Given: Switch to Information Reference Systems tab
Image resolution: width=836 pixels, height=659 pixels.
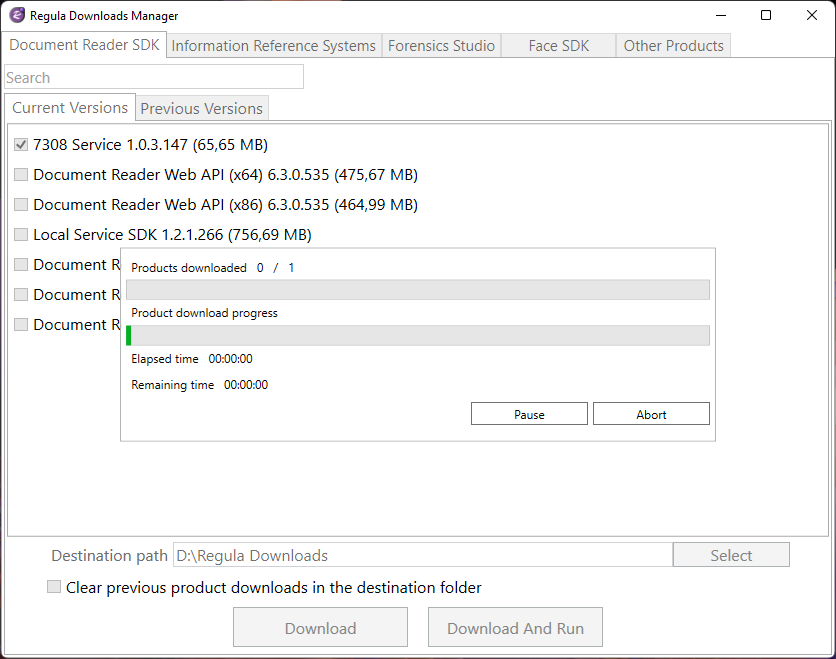Looking at the screenshot, I should tap(274, 46).
